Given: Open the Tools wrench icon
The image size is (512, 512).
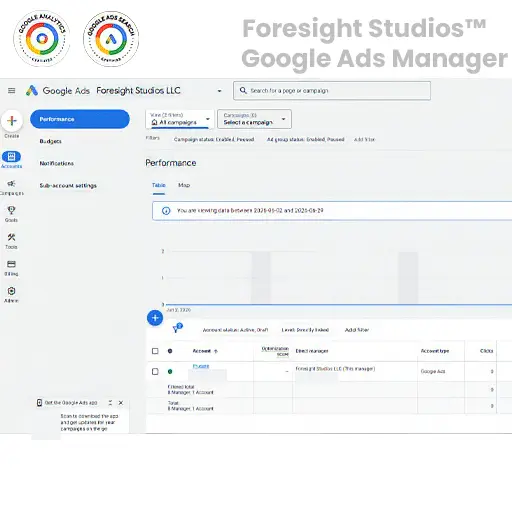Looking at the screenshot, I should (x=11, y=237).
